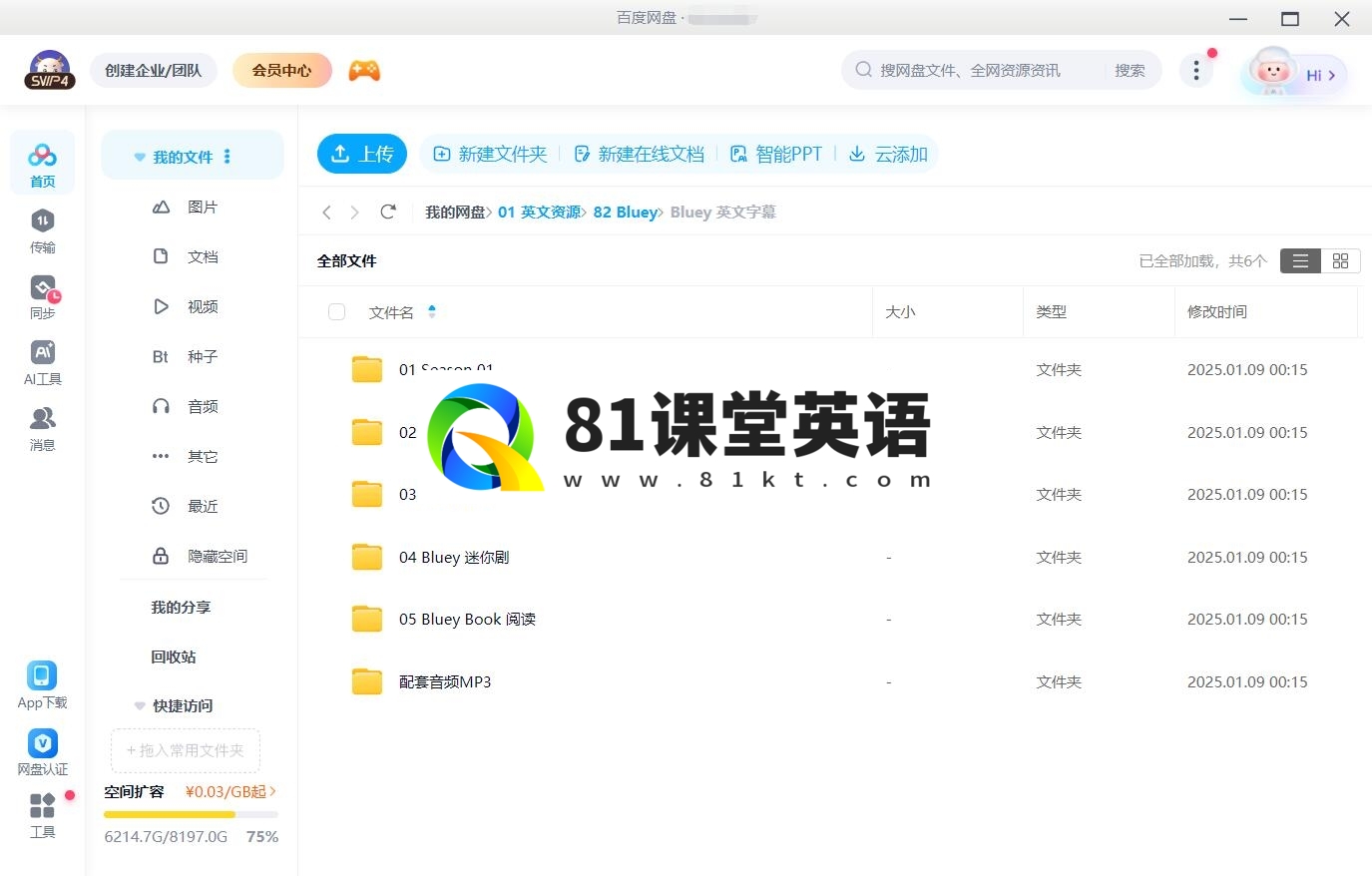This screenshot has width=1372, height=876.
Task: Click the 智能PPT button
Action: coord(776,154)
